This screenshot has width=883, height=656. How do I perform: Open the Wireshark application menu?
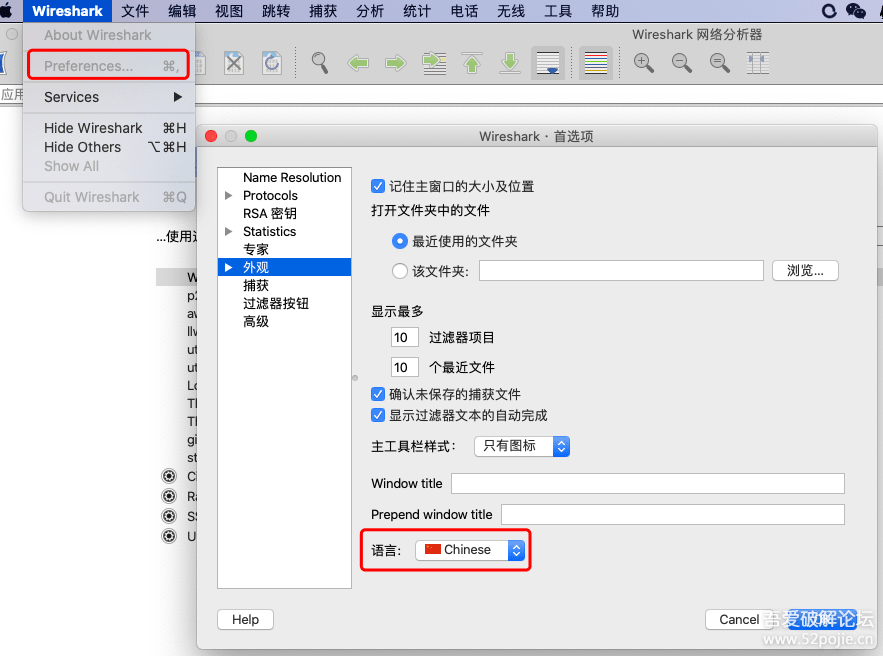coord(67,11)
